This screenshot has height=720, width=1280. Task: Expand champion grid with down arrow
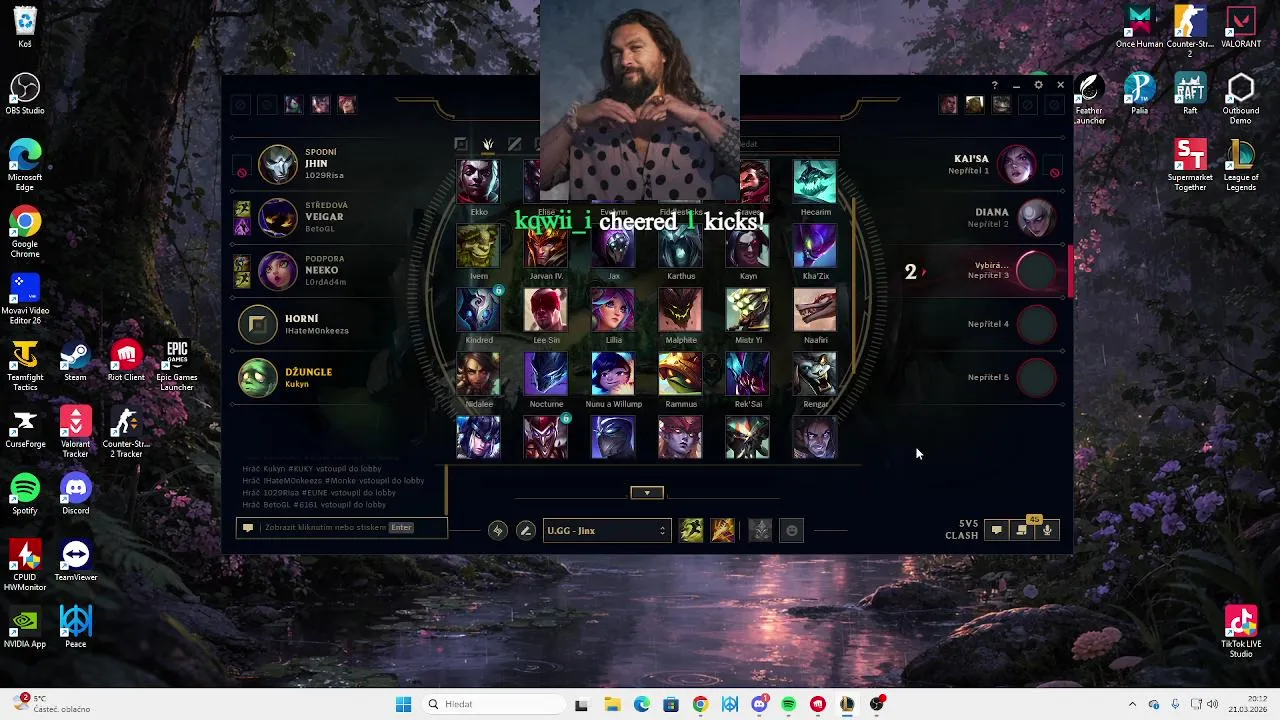pyautogui.click(x=647, y=493)
